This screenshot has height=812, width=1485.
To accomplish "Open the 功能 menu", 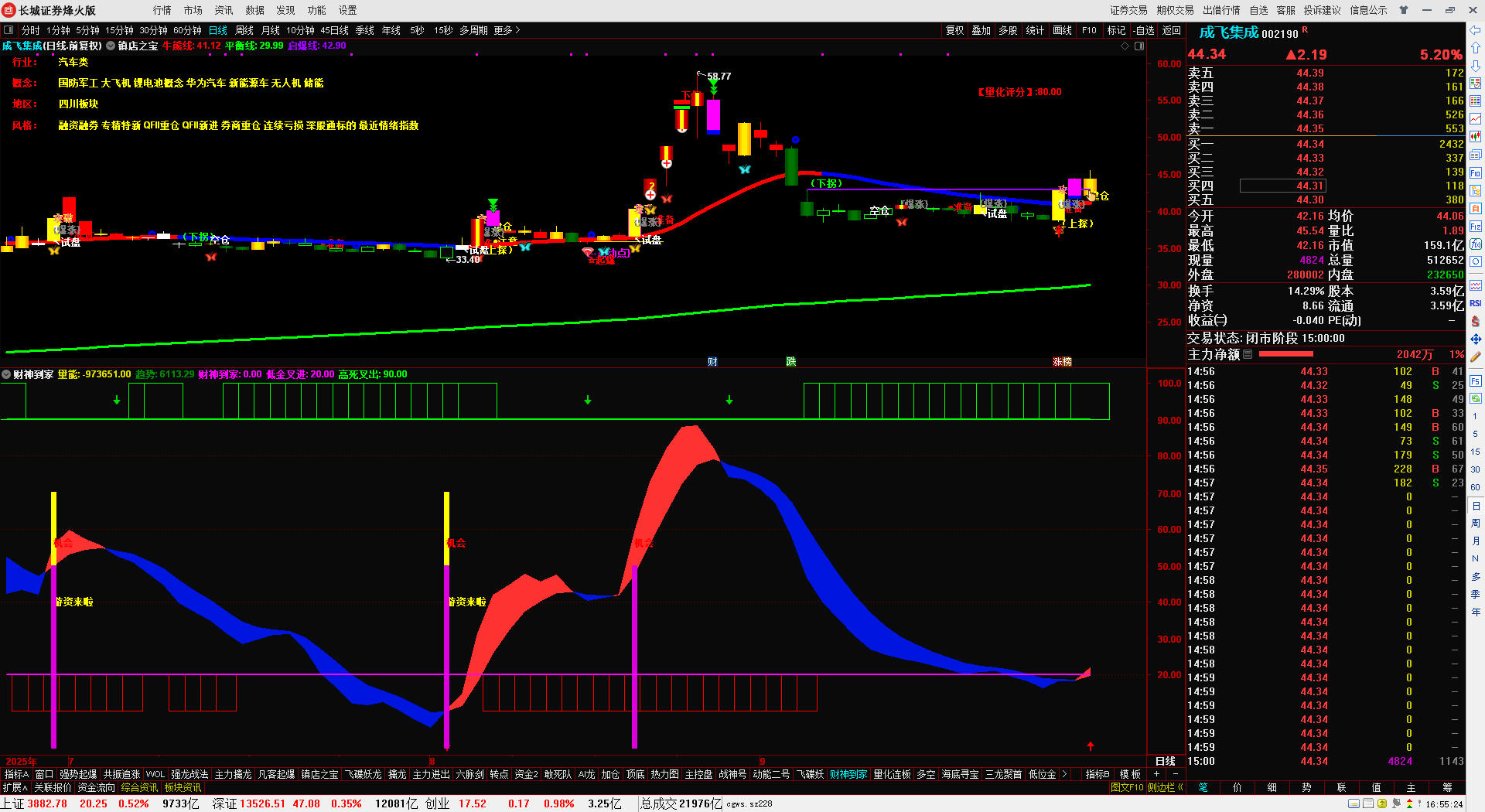I will point(317,10).
